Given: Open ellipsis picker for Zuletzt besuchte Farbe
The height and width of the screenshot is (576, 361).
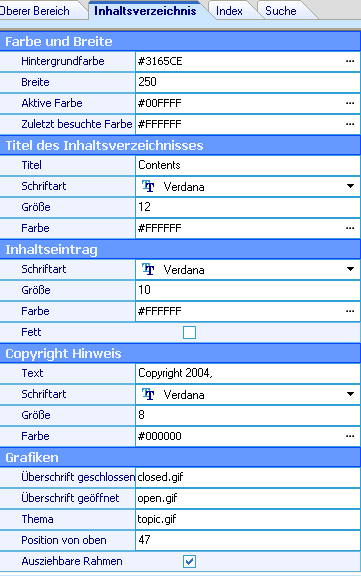Looking at the screenshot, I should pyautogui.click(x=350, y=124).
